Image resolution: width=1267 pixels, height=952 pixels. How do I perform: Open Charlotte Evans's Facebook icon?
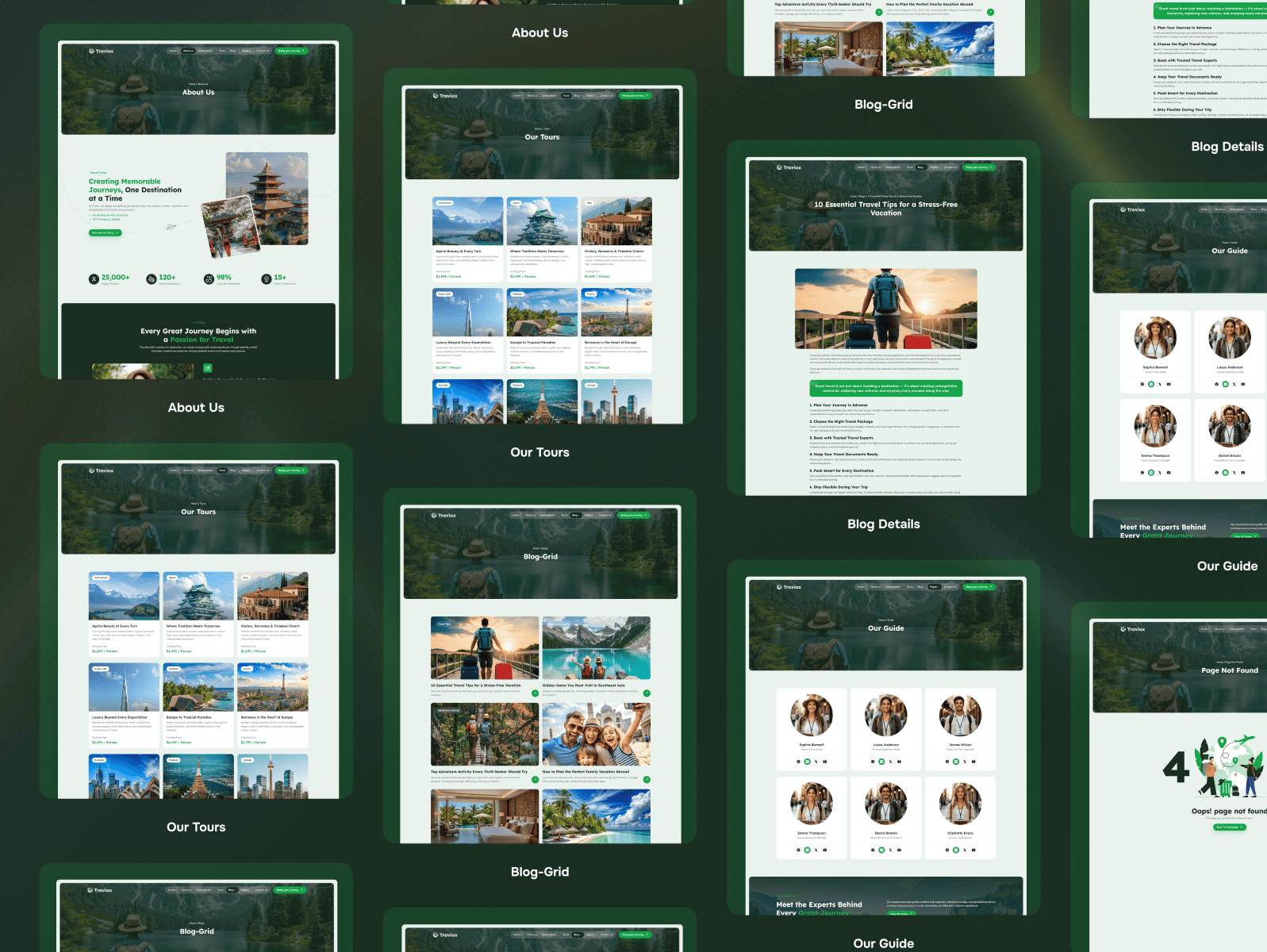pyautogui.click(x=947, y=850)
